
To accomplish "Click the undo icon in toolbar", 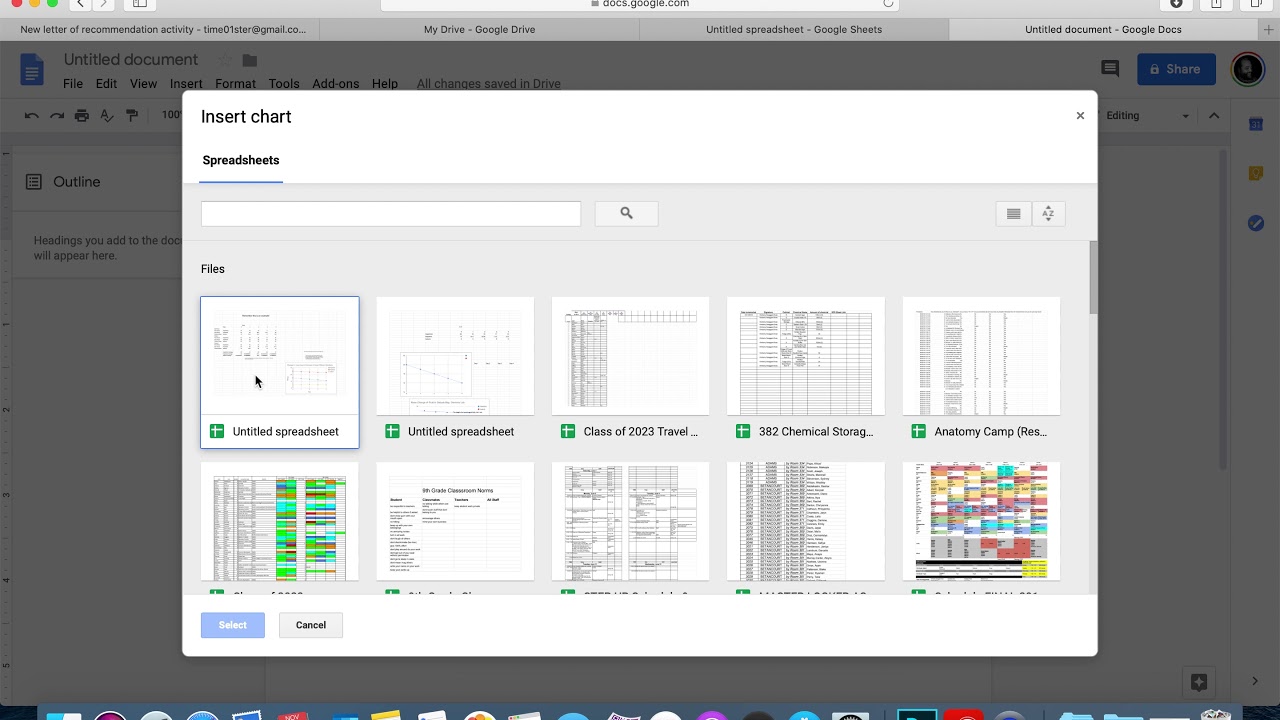I will [x=31, y=115].
